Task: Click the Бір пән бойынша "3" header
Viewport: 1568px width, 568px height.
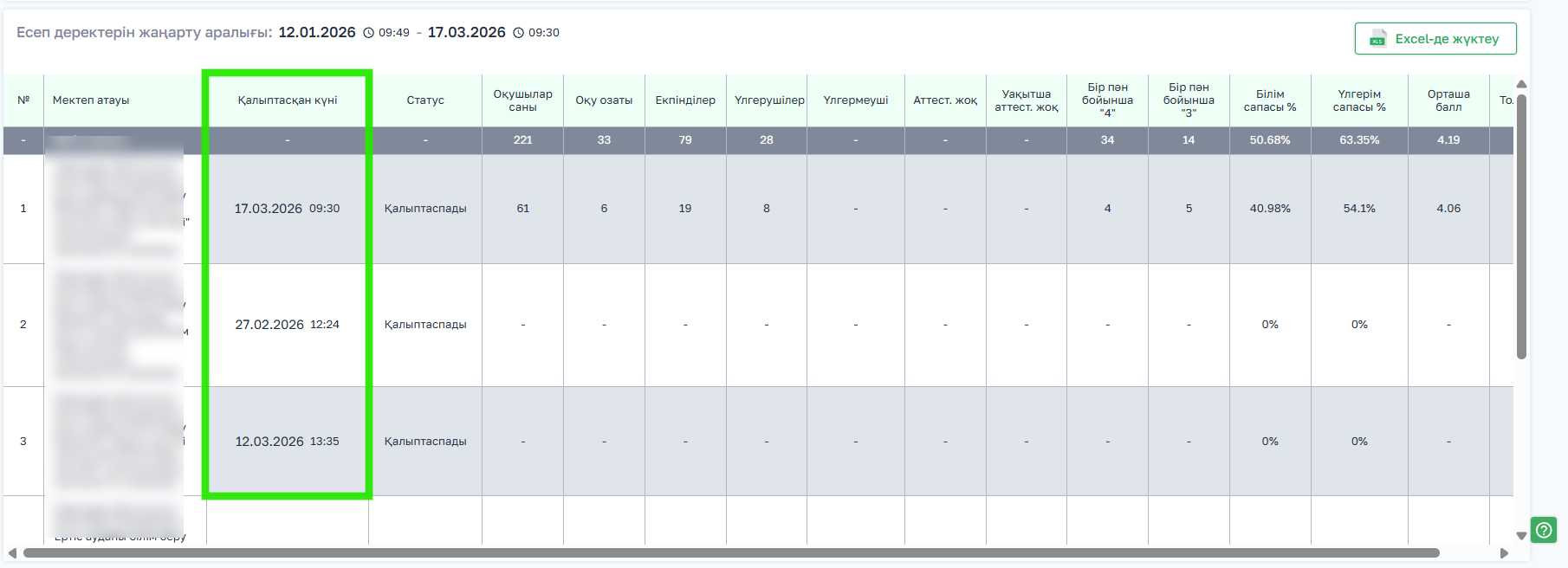Action: (x=1189, y=100)
